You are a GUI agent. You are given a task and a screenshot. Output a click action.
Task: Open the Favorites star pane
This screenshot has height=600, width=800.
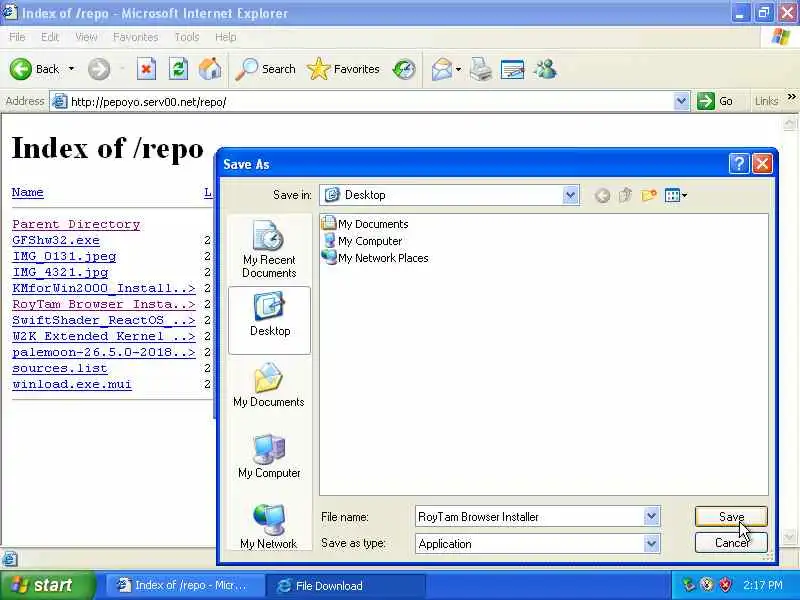(x=343, y=69)
